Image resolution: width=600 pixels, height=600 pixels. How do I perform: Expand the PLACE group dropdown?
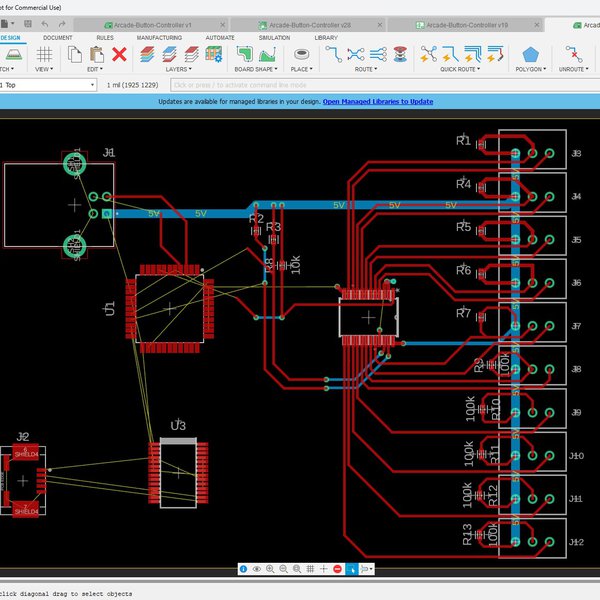click(x=302, y=69)
